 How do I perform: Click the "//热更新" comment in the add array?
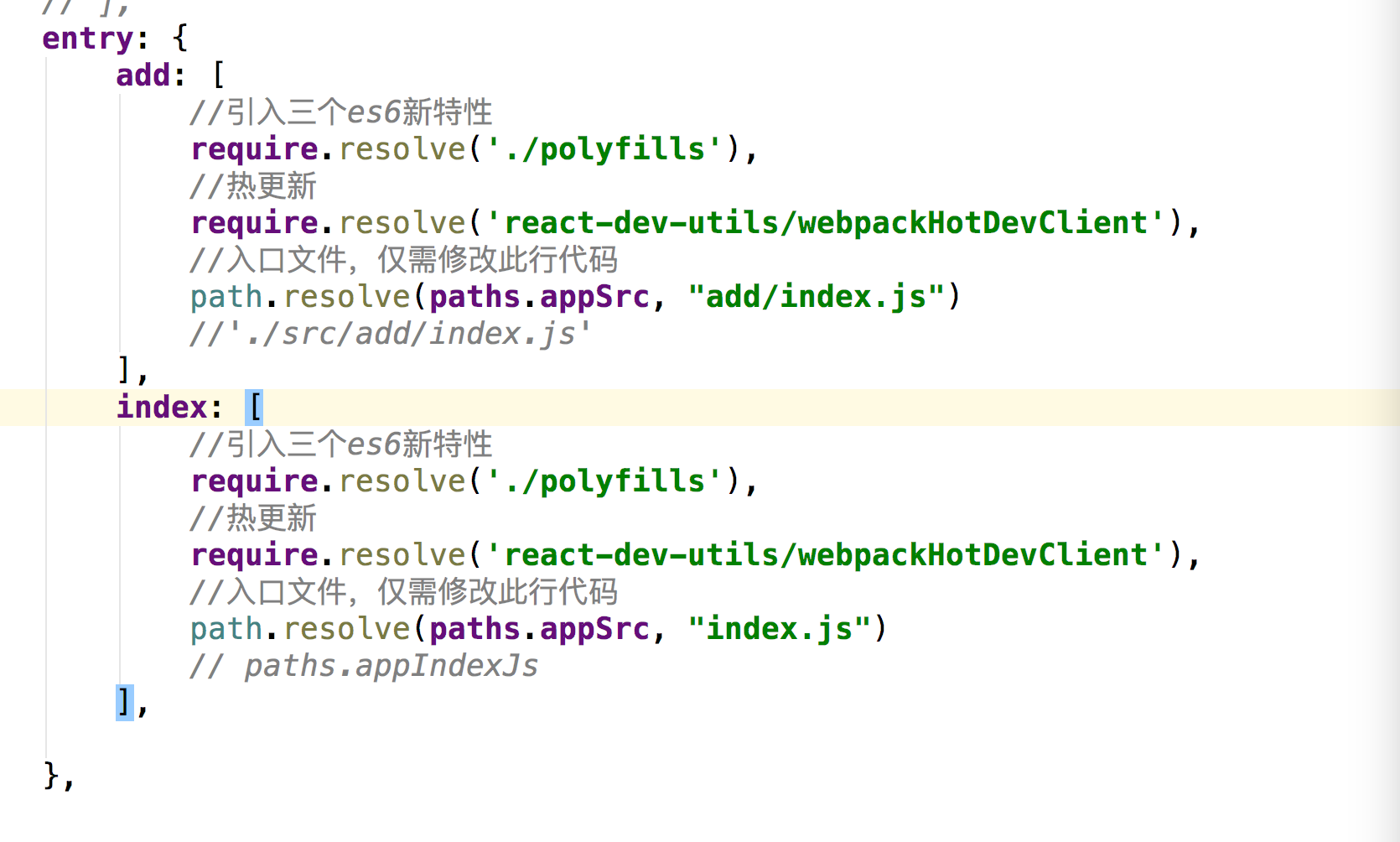tap(253, 186)
